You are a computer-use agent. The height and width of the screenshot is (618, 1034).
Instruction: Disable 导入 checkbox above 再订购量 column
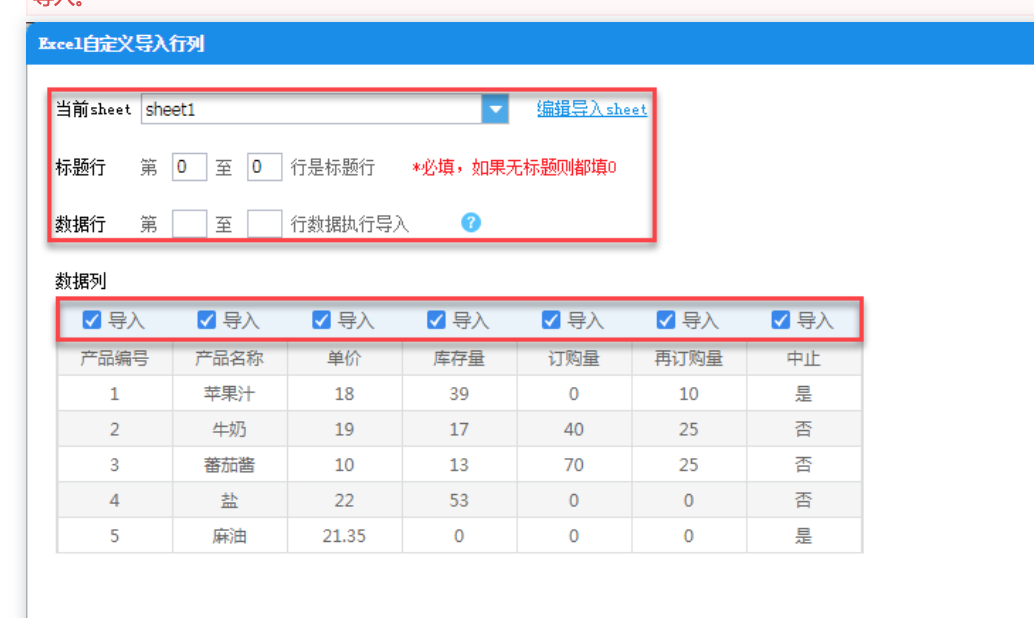[665, 320]
